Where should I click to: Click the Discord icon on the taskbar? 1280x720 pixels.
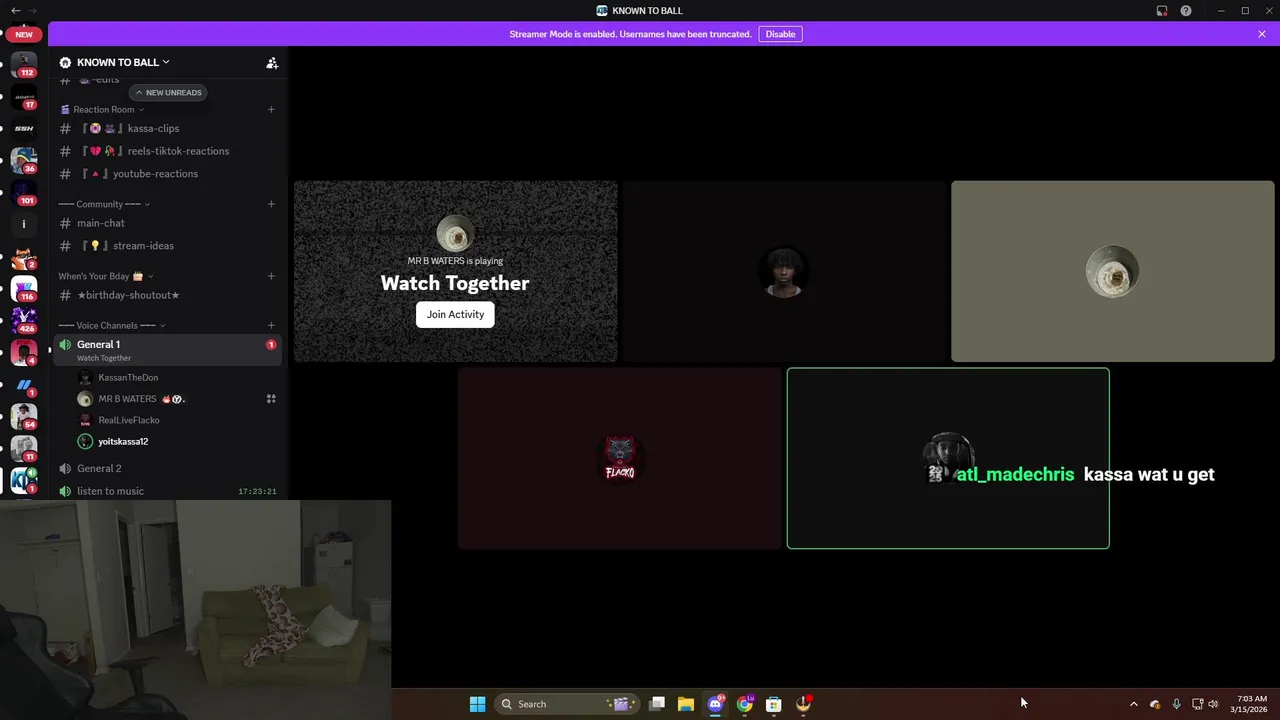(x=716, y=704)
